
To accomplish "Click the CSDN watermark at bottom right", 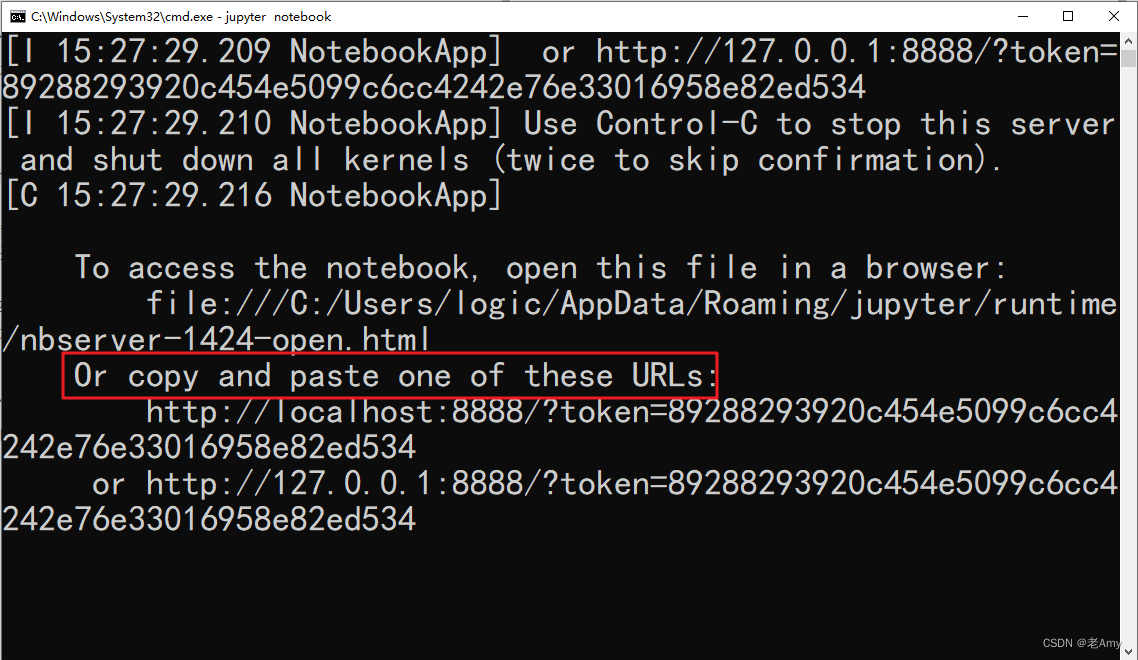I will click(x=1081, y=643).
